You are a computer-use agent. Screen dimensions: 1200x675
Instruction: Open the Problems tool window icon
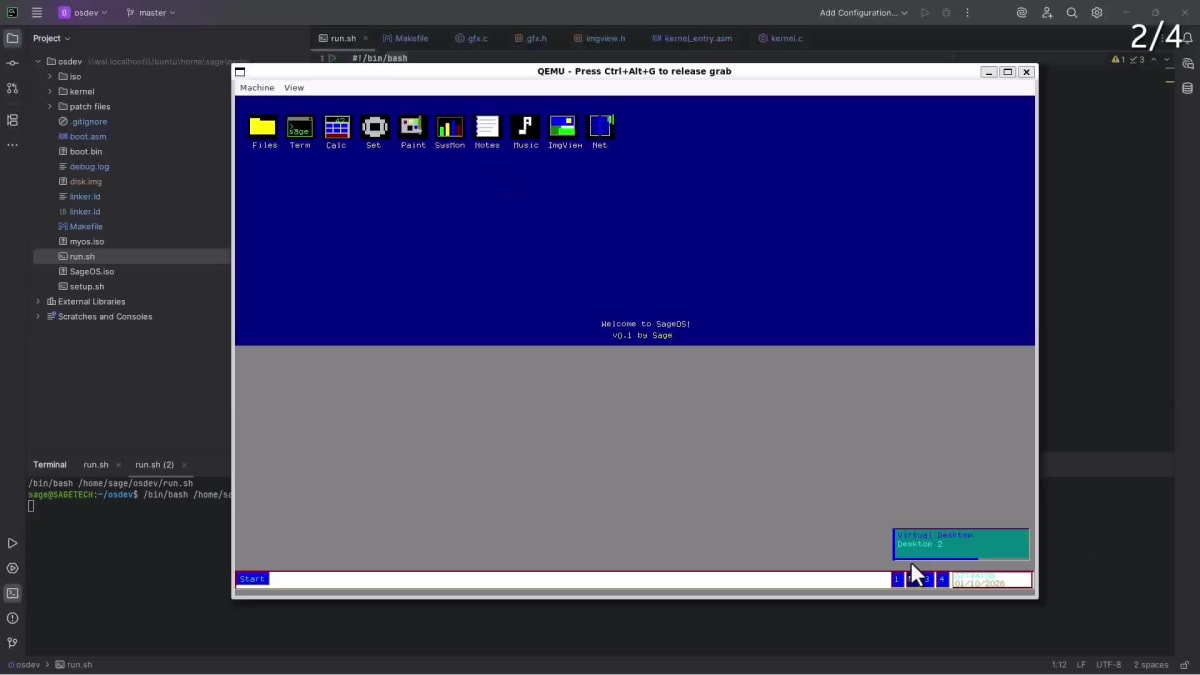(x=12, y=618)
